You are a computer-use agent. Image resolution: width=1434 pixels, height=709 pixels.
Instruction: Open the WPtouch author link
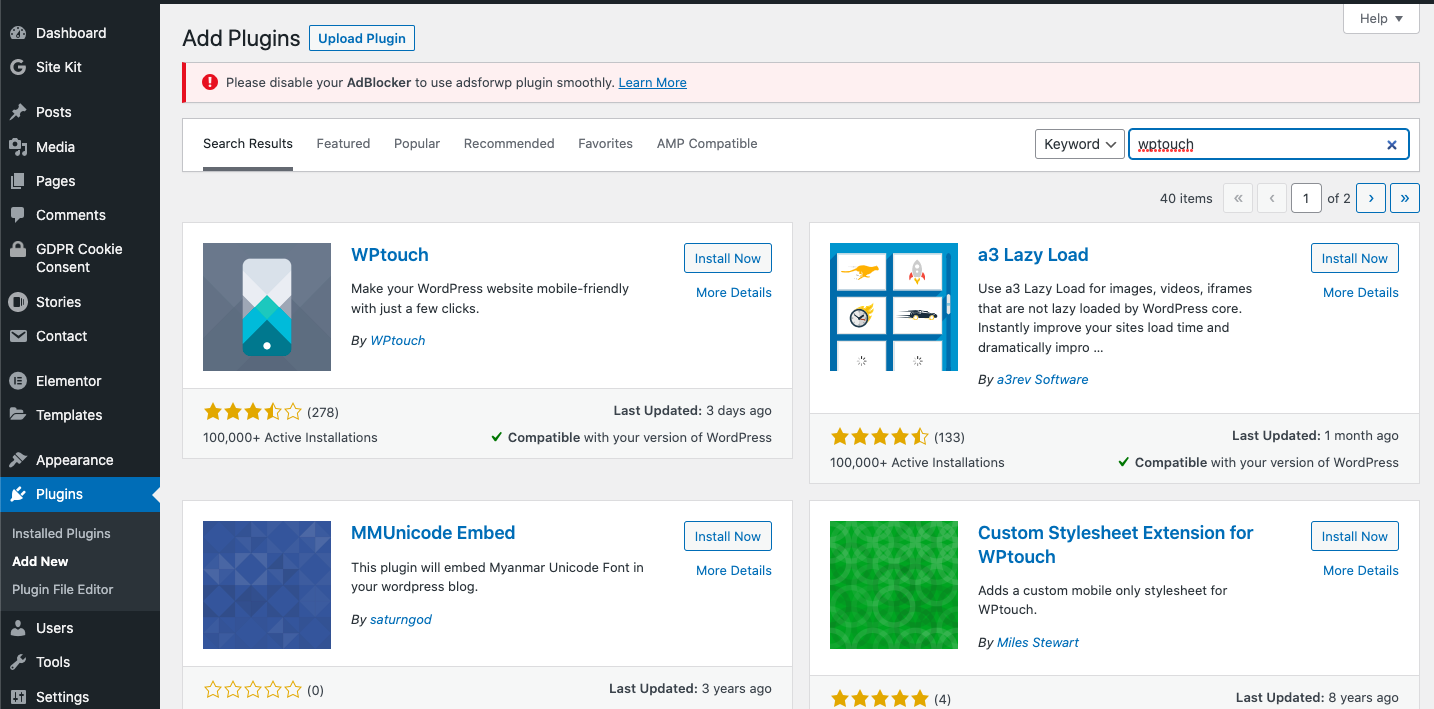point(398,341)
